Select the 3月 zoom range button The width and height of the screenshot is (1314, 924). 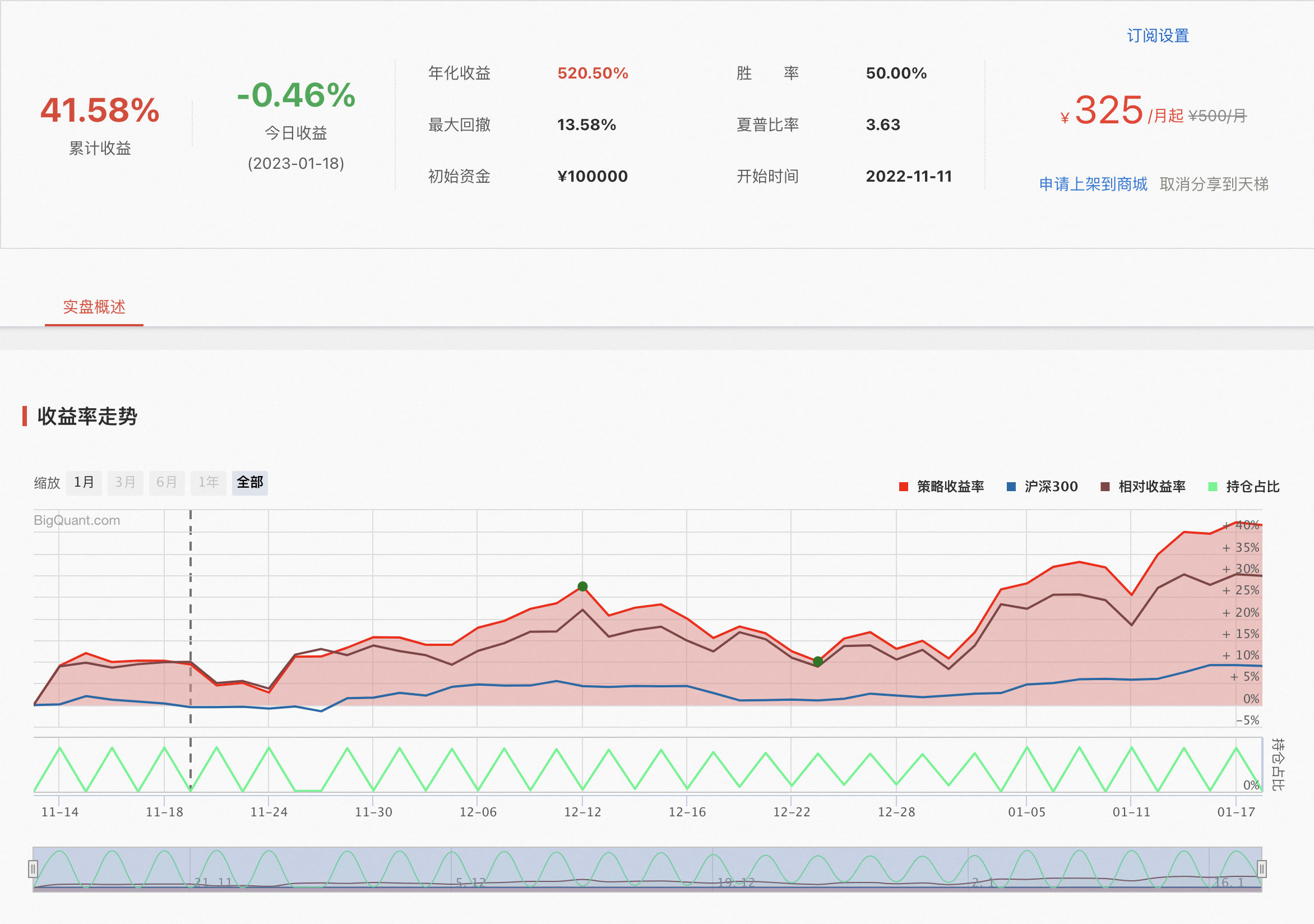pos(126,483)
